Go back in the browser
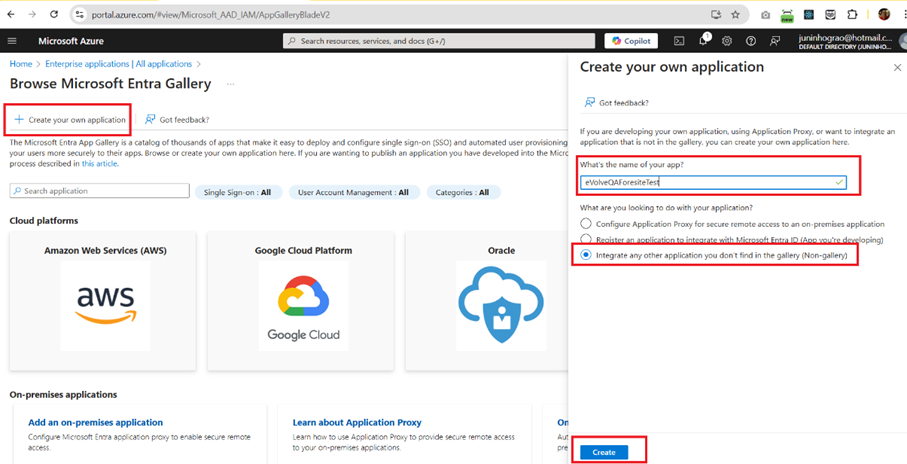Screen dimensions: 907x464 point(11,14)
